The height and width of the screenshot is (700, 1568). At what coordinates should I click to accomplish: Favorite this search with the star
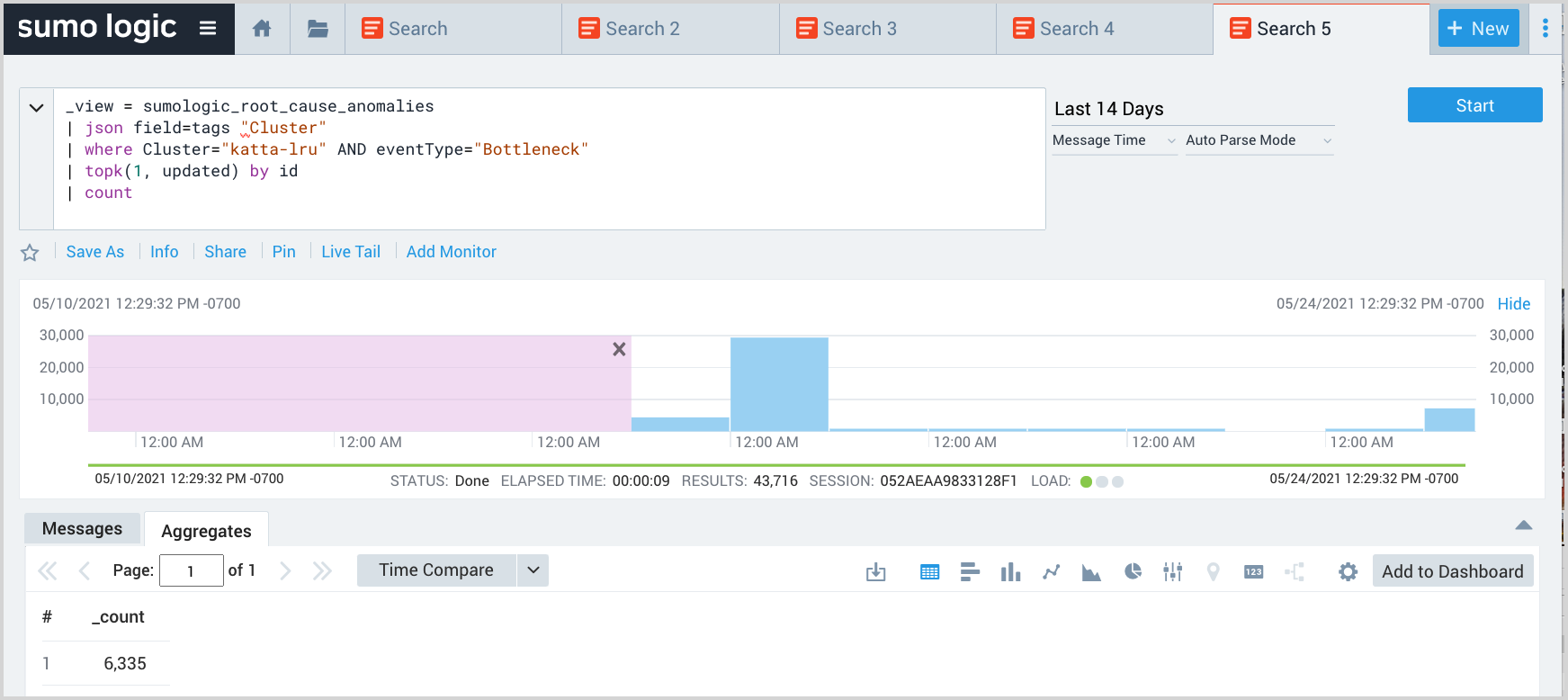point(30,253)
